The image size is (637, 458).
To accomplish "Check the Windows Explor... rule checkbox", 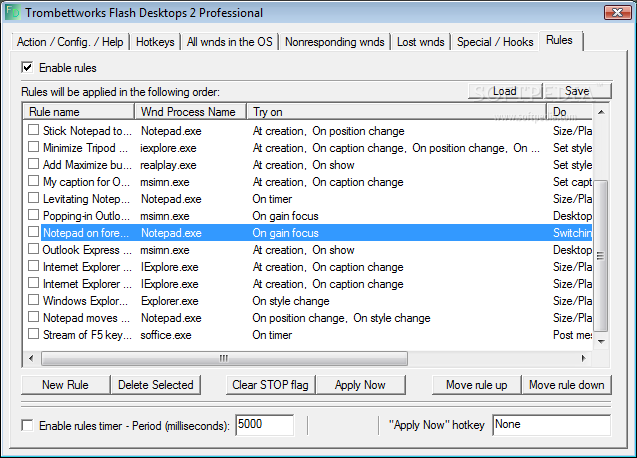I will [x=33, y=300].
